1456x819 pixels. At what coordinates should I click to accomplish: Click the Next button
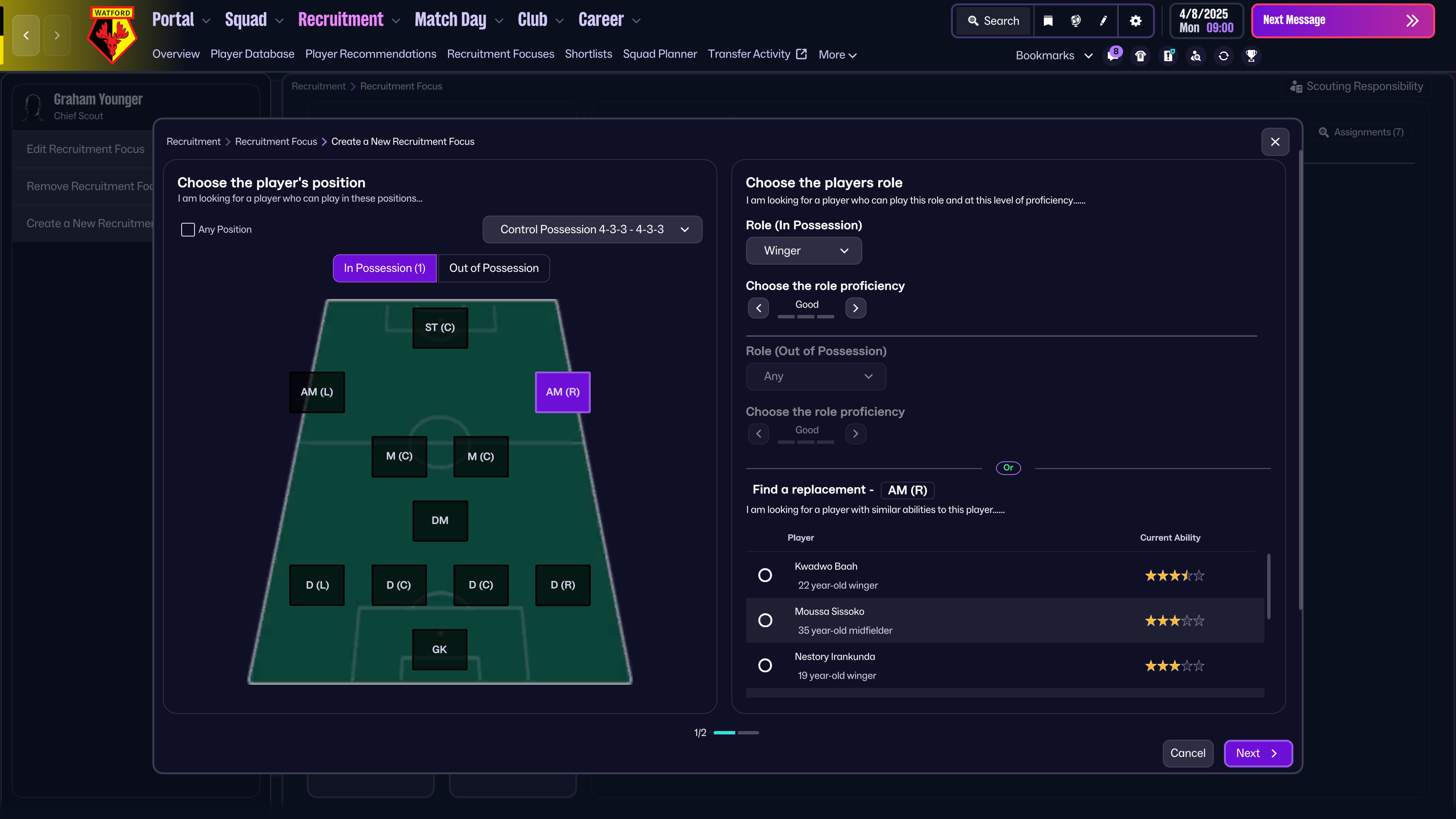click(x=1258, y=753)
